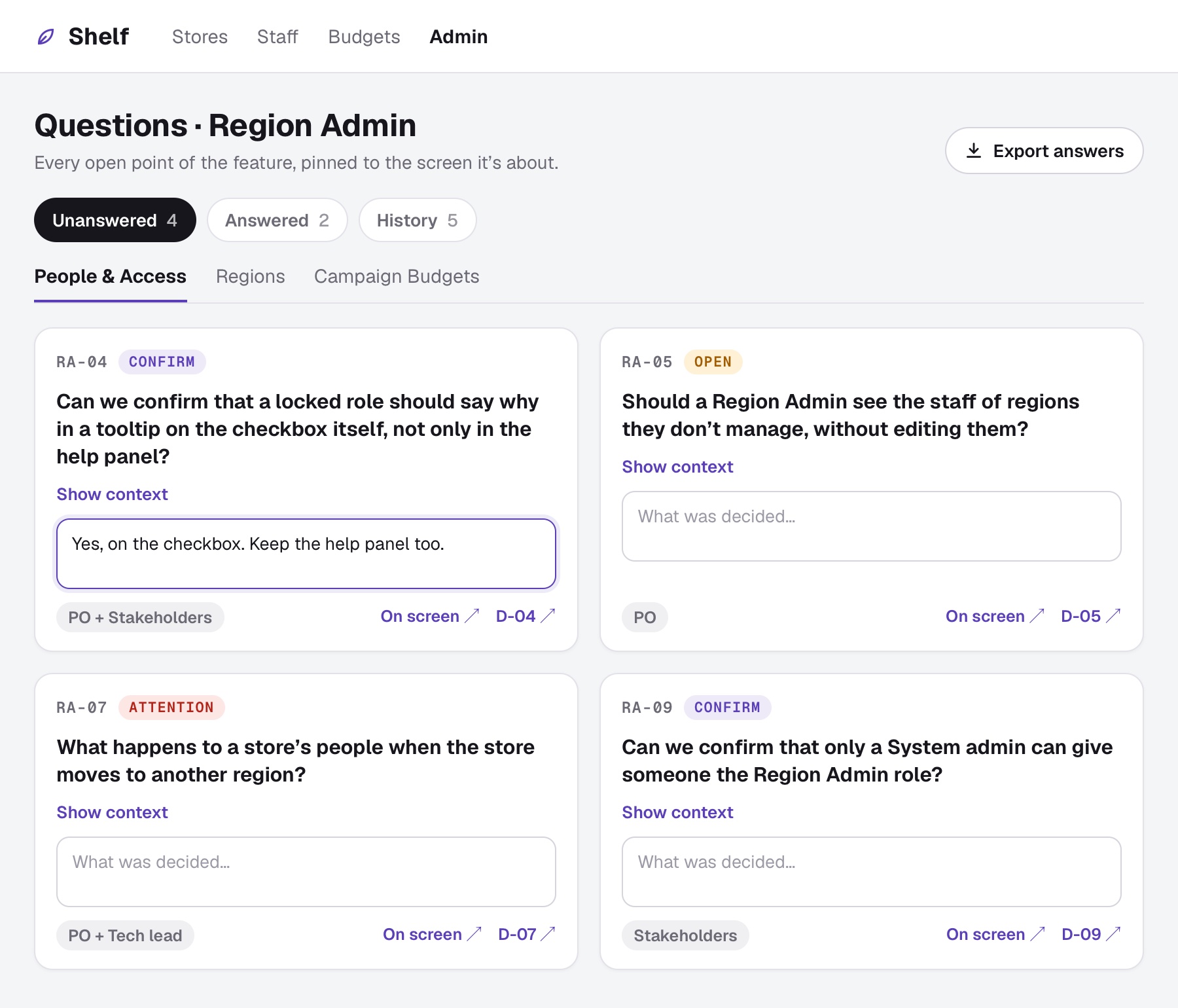
Task: Expand Show context on RA-05 card
Action: (677, 467)
